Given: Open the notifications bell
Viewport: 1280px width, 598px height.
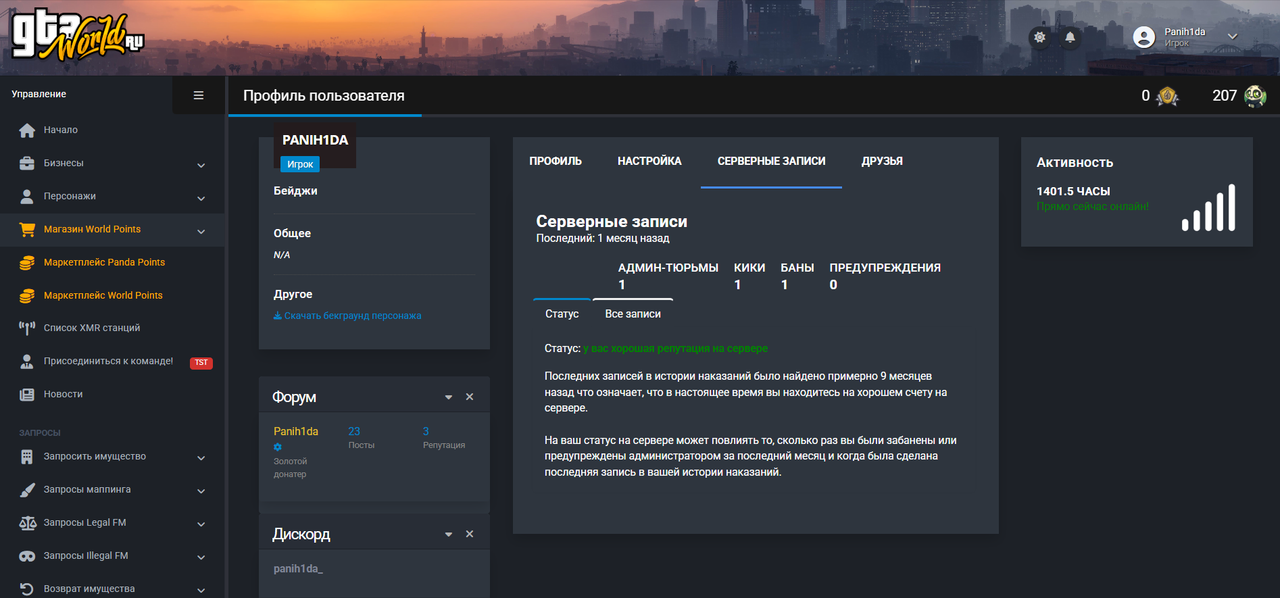Looking at the screenshot, I should (1070, 37).
